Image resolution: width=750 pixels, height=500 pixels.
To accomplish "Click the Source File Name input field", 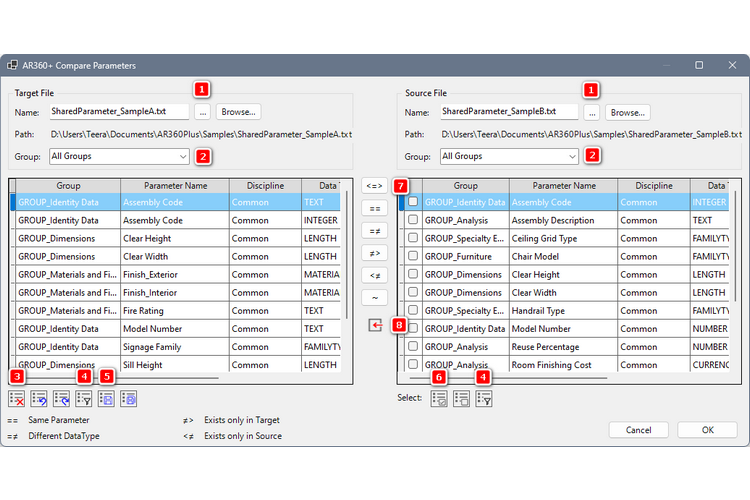I will coord(509,112).
